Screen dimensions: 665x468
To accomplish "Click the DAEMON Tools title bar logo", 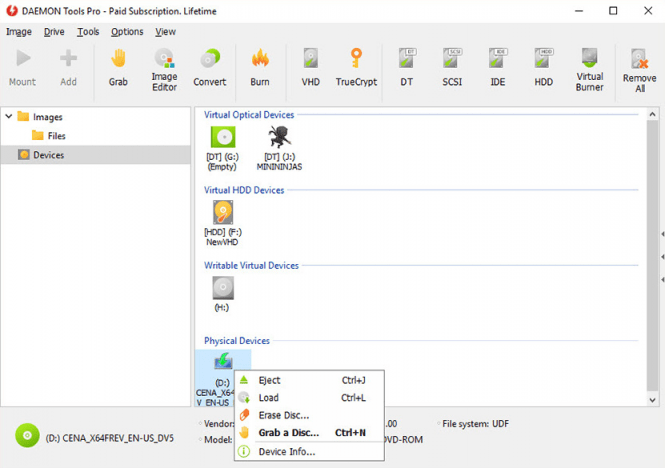I will coord(12,11).
